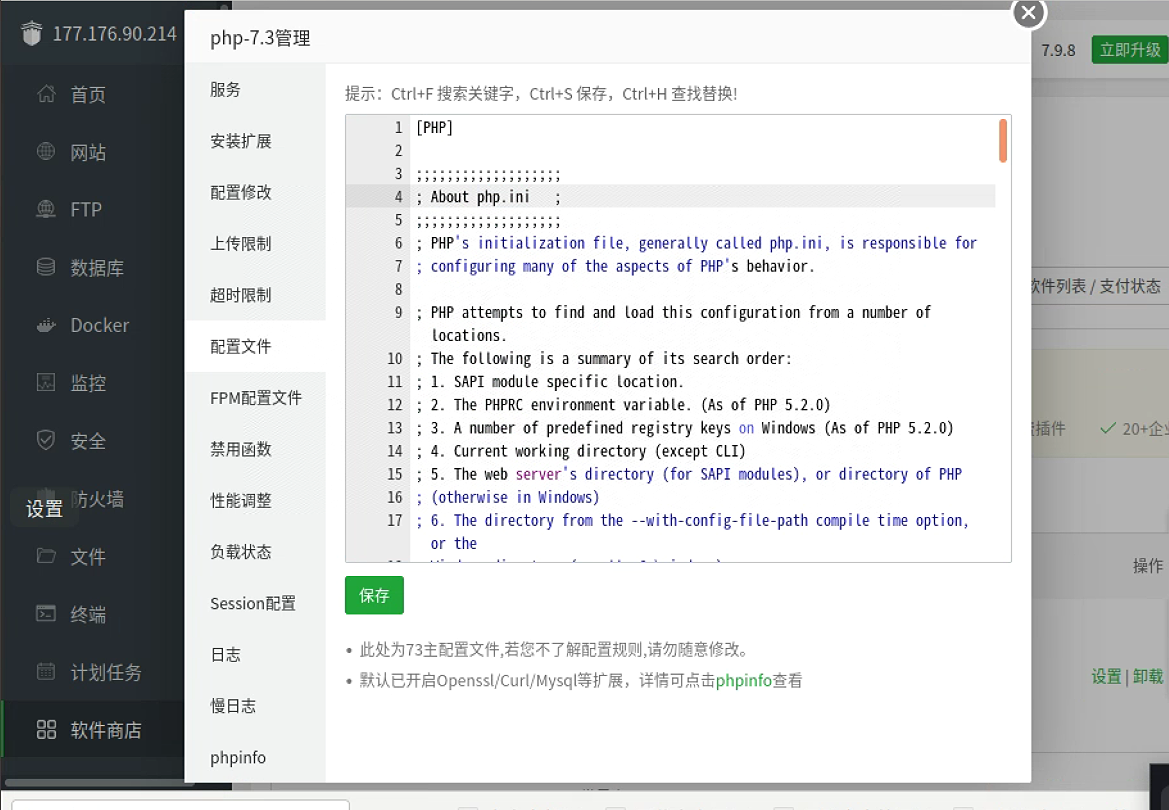Click the database icon beside 数据库

point(46,267)
